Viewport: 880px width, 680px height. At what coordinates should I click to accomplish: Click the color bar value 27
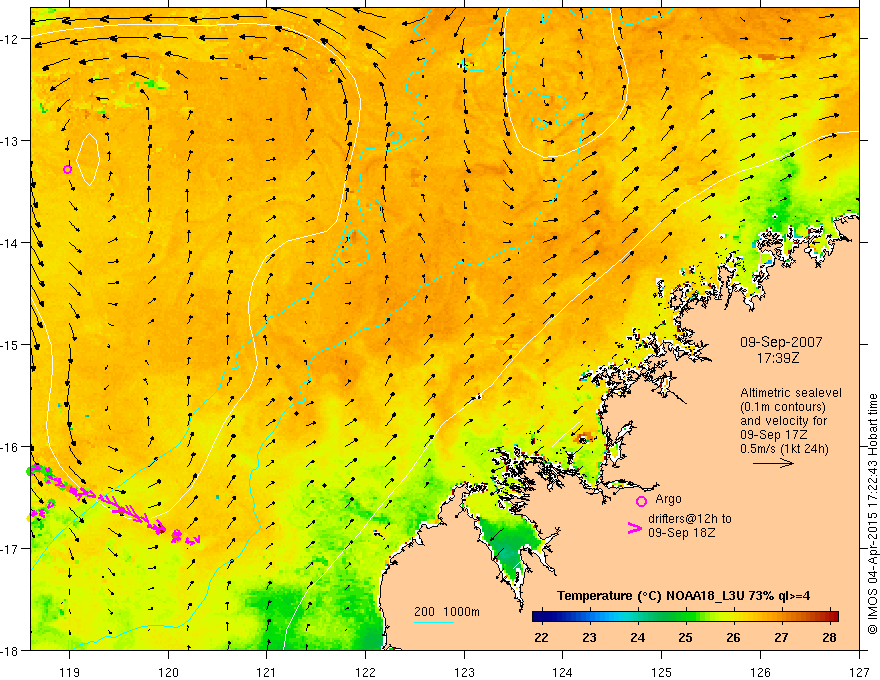click(781, 637)
